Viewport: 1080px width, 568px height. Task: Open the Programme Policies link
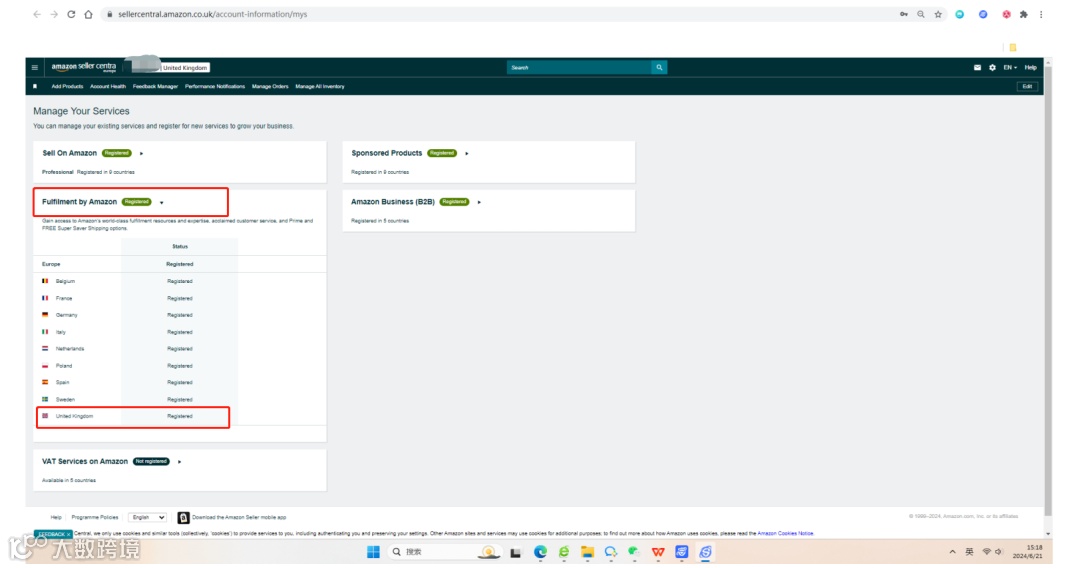(x=95, y=517)
